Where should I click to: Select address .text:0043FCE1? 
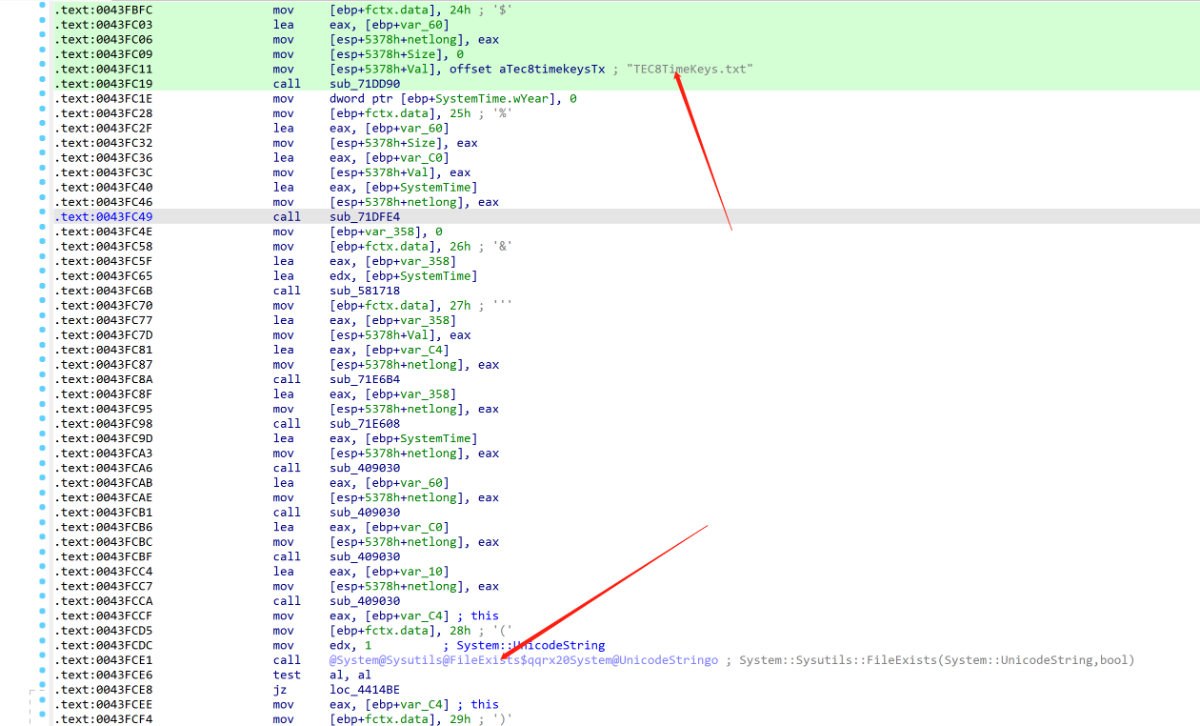coord(103,661)
